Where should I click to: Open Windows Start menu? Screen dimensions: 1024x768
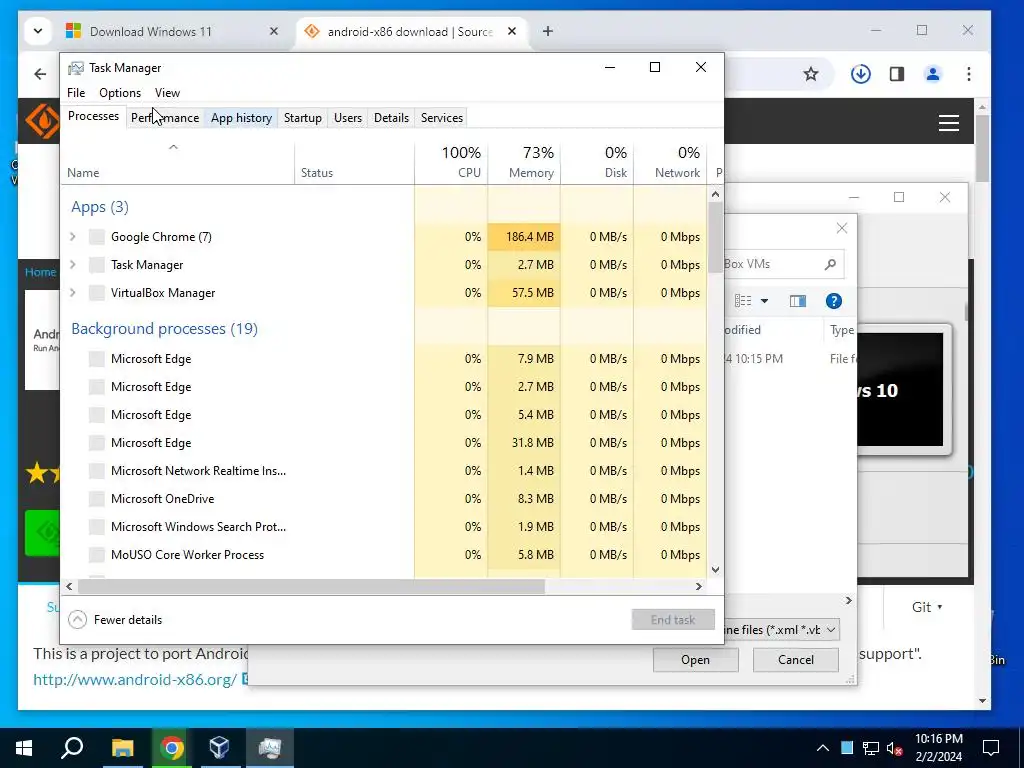click(24, 747)
